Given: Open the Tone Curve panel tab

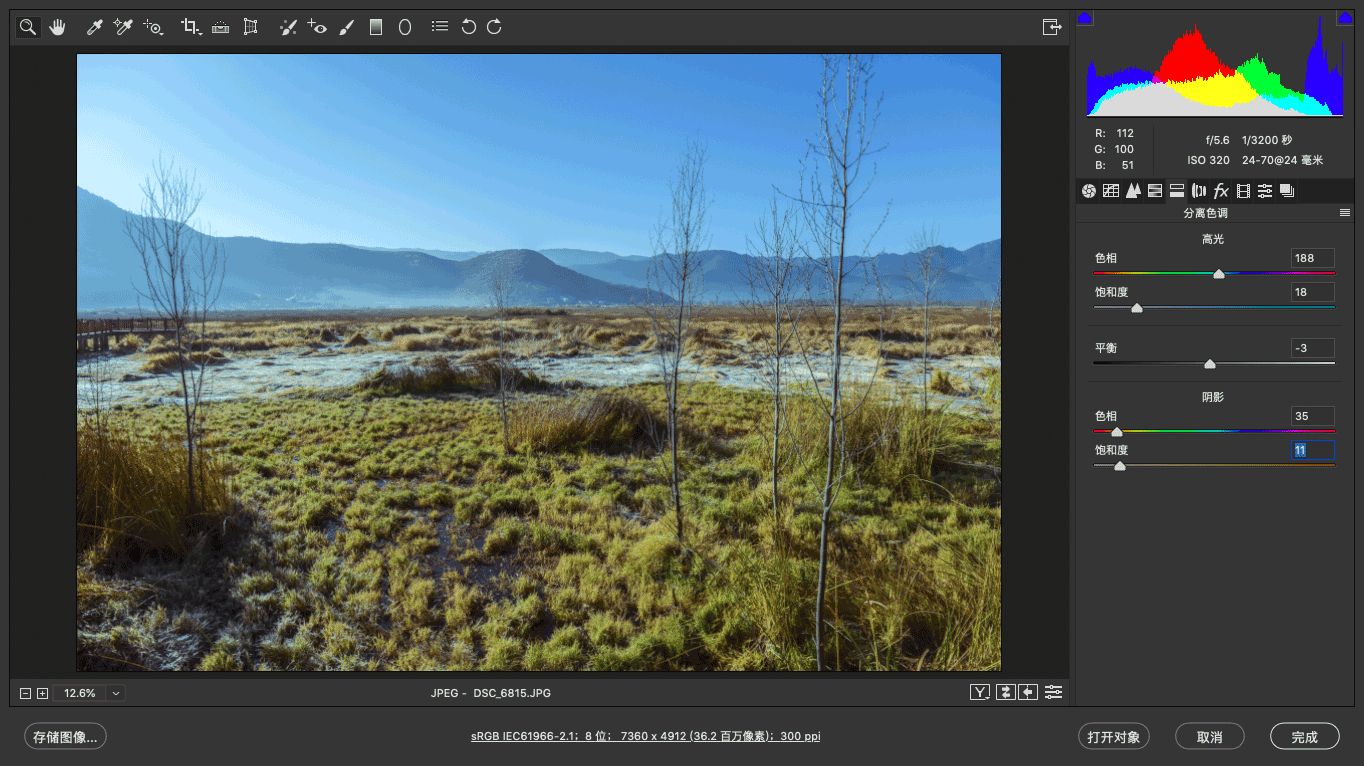Looking at the screenshot, I should point(1111,191).
